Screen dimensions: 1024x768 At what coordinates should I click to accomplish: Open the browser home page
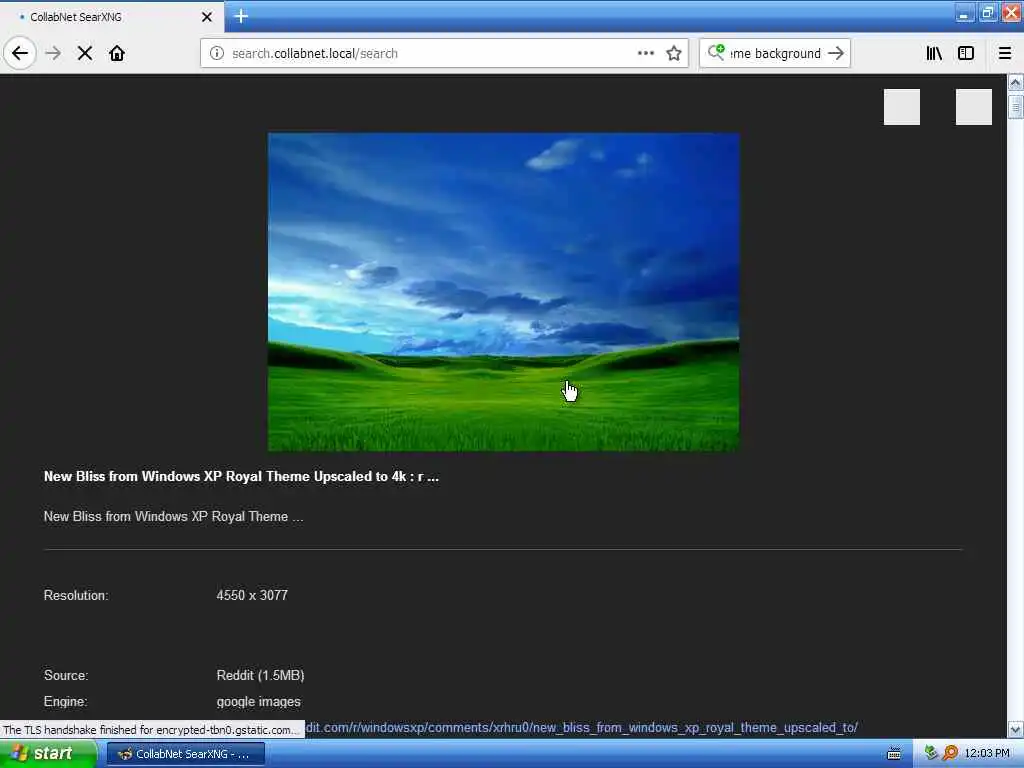pyautogui.click(x=117, y=53)
